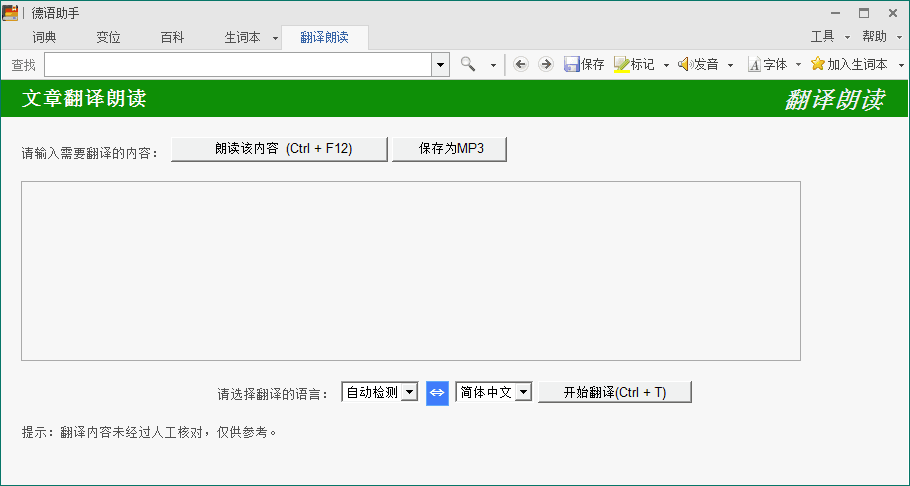Open the 自动检测 source language dropdown
This screenshot has height=486, width=910.
tap(409, 393)
